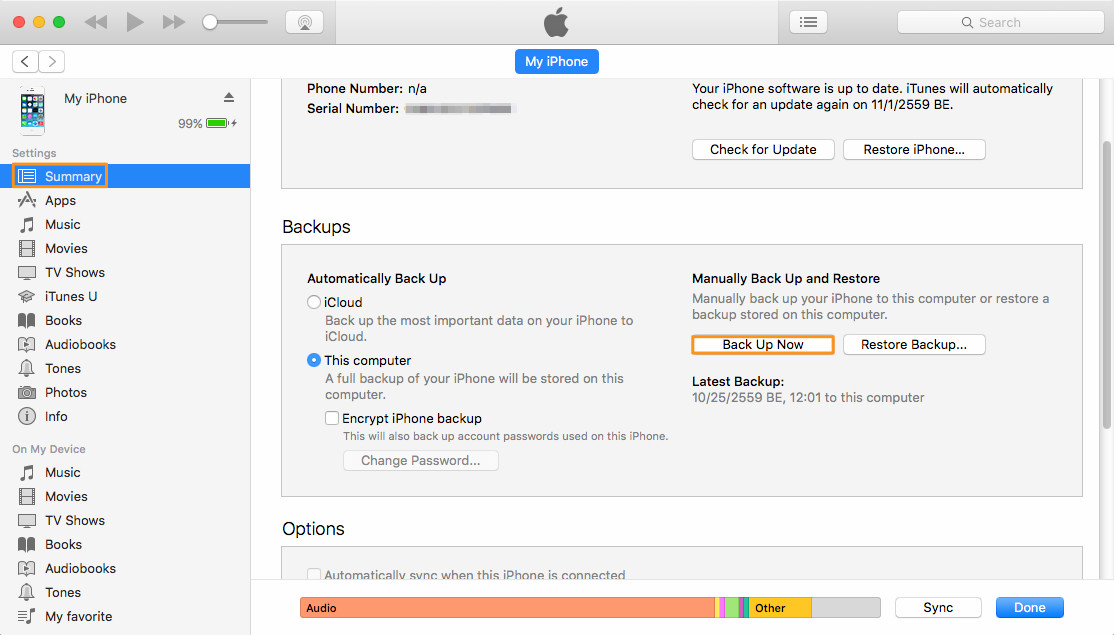Click the Other segment of storage bar
1114x635 pixels.
[x=779, y=608]
